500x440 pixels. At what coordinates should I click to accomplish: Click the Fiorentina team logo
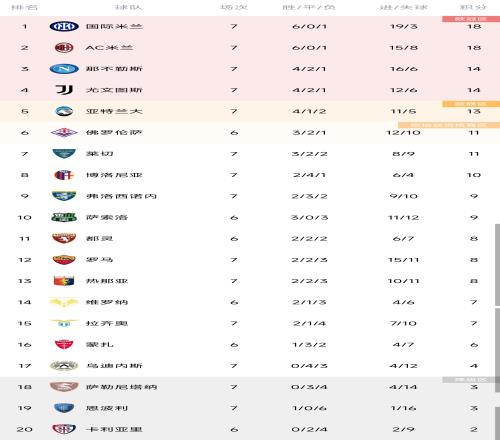64,133
